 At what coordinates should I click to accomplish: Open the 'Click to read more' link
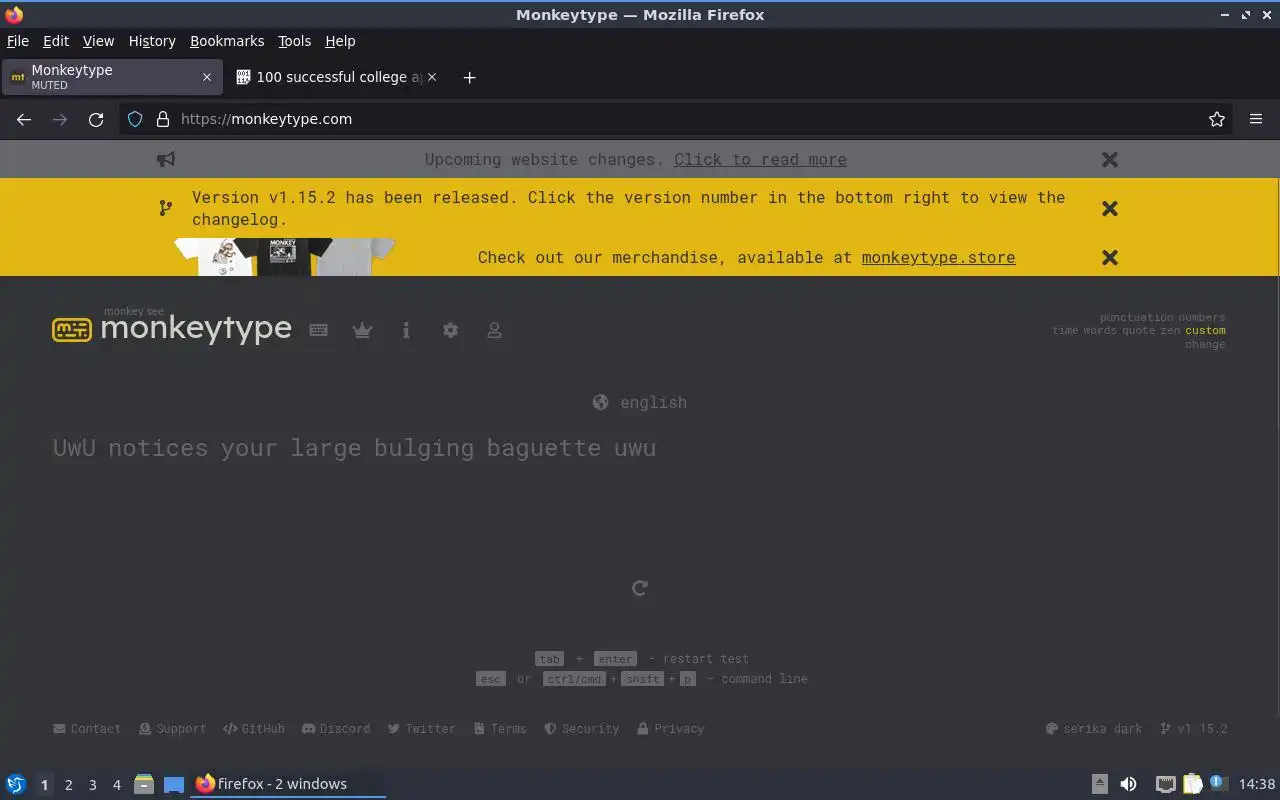pos(760,159)
